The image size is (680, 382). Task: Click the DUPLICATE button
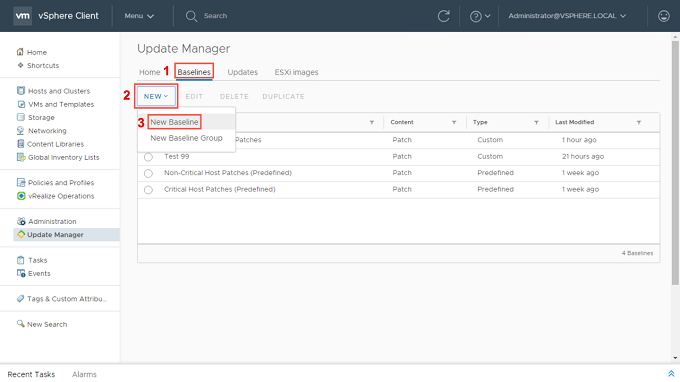click(x=283, y=96)
